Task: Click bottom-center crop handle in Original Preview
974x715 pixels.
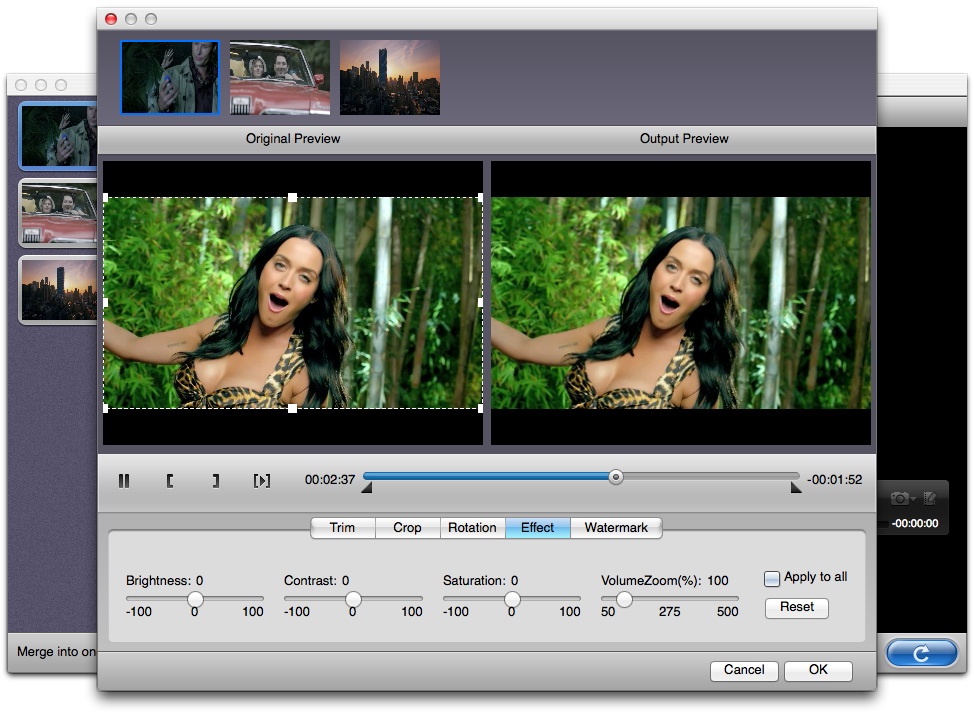Action: point(293,409)
